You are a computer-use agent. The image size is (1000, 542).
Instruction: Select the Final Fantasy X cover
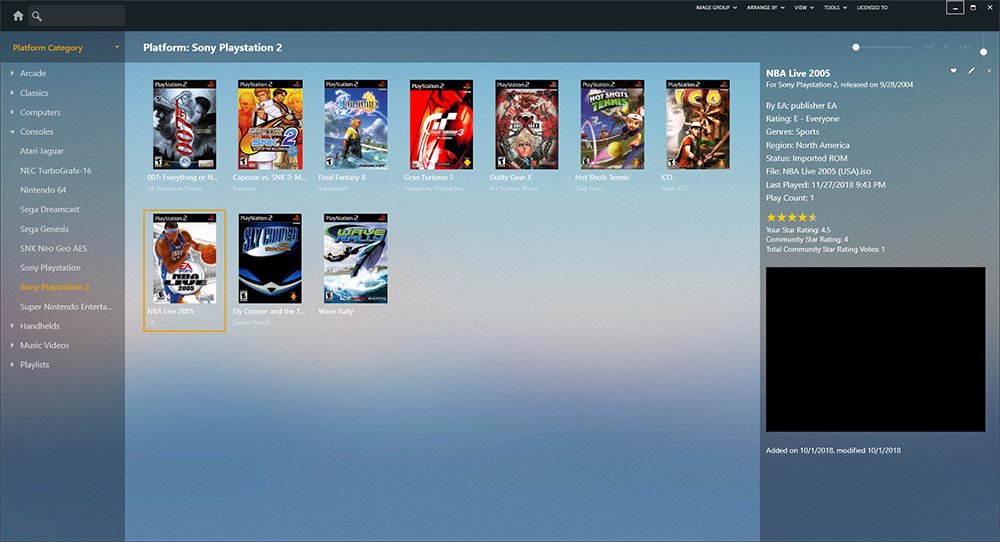click(x=355, y=124)
